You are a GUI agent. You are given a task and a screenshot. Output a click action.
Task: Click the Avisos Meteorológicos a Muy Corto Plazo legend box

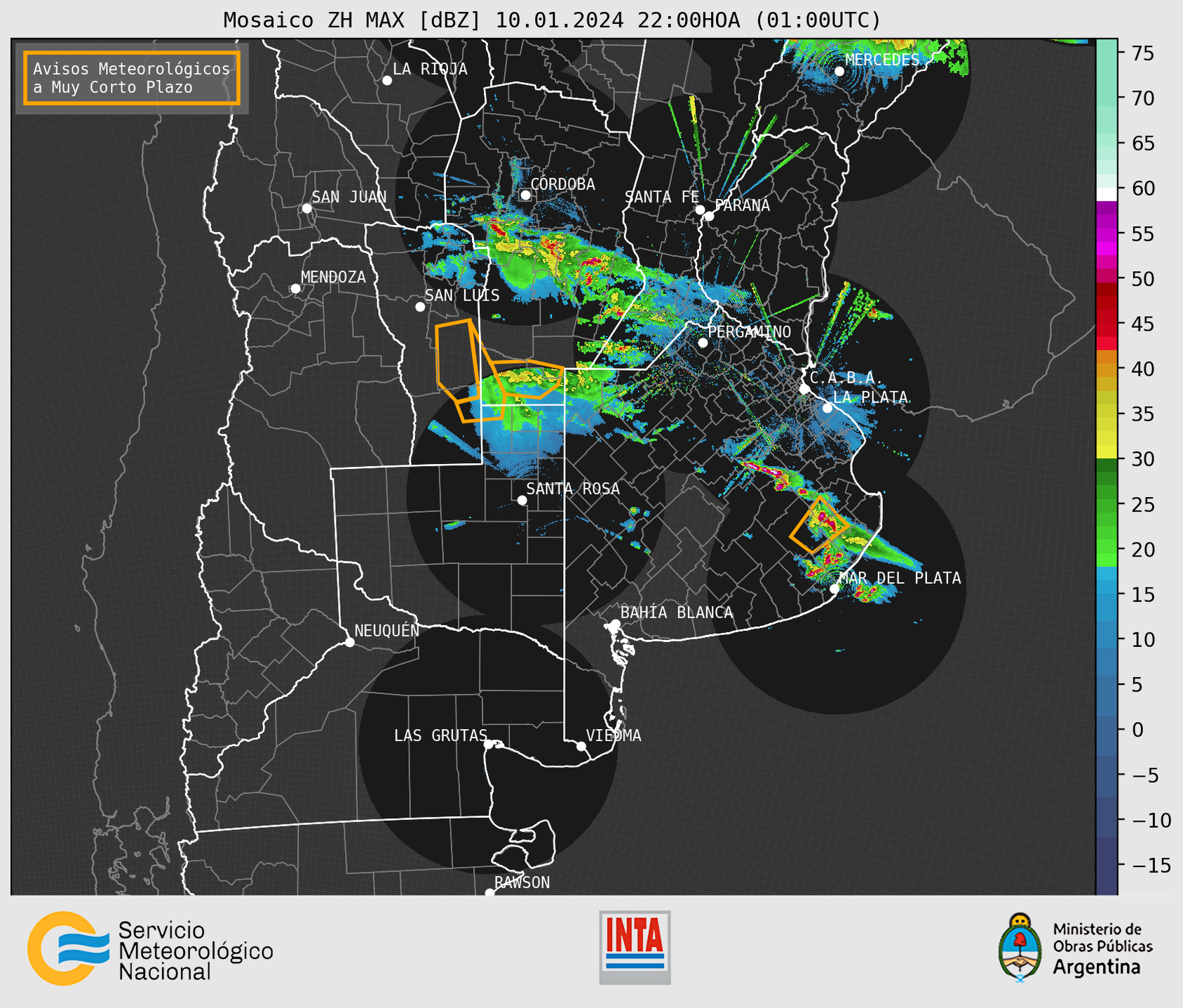pyautogui.click(x=132, y=78)
